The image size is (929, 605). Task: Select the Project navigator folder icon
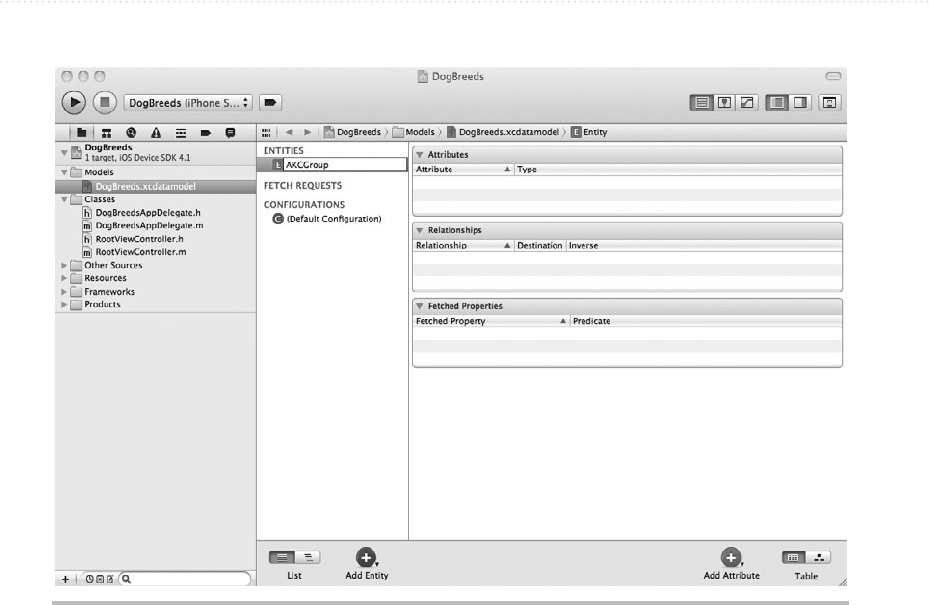click(82, 133)
